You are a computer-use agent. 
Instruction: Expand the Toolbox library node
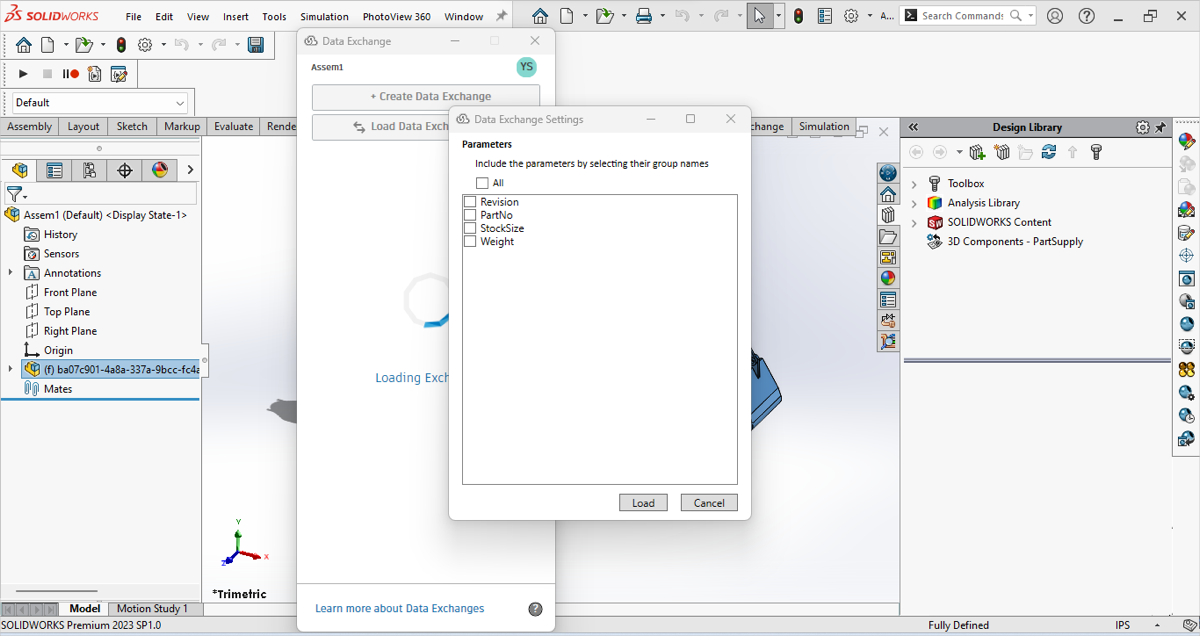pos(914,184)
